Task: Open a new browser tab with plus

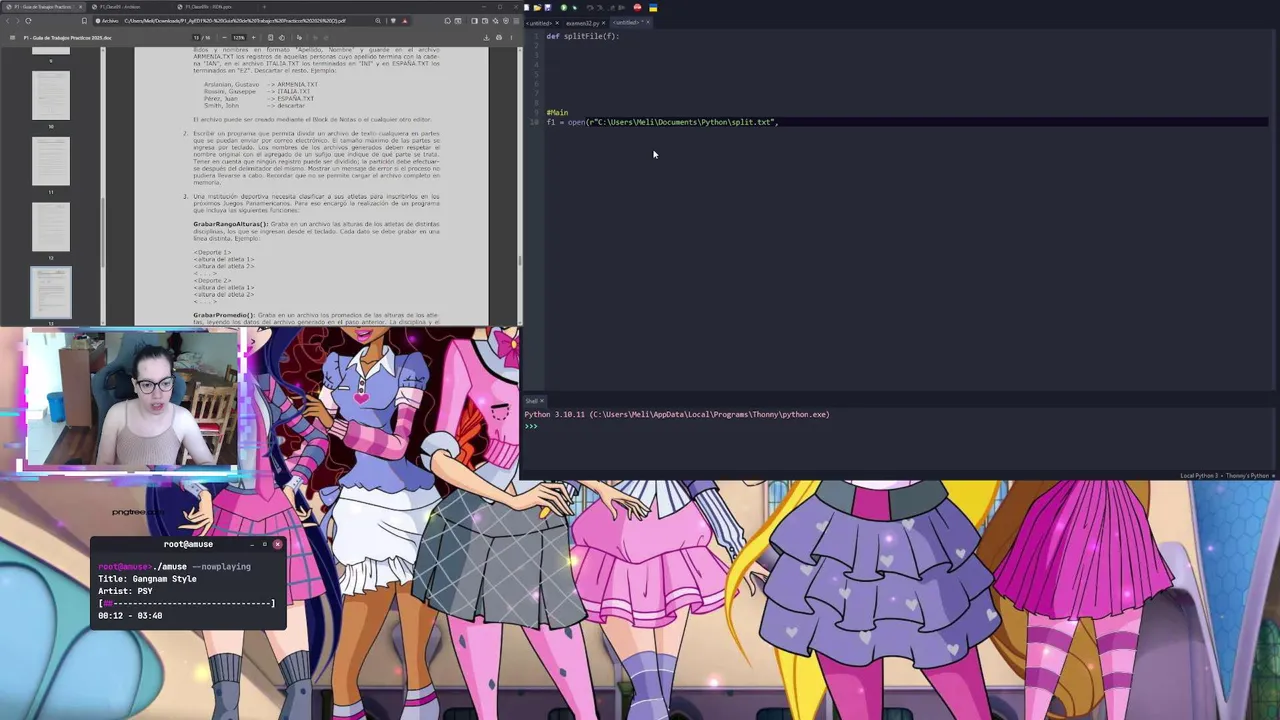Action: point(264,7)
